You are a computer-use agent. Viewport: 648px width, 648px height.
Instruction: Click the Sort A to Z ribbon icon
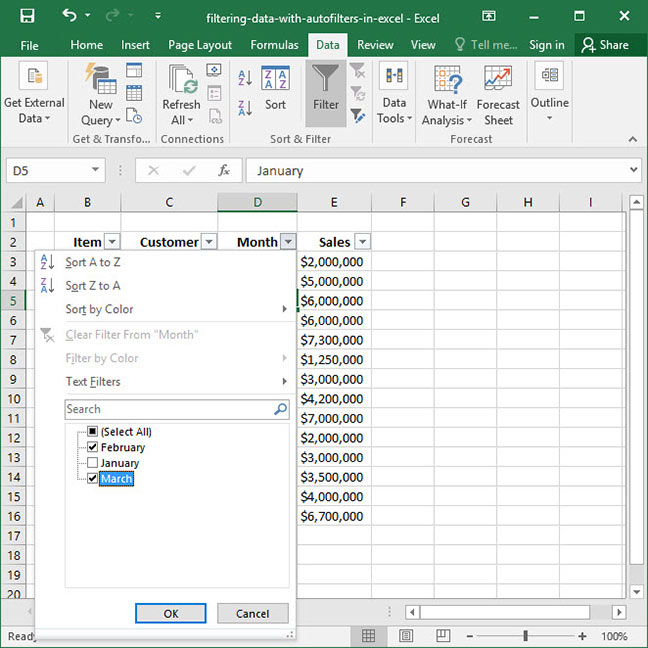245,78
